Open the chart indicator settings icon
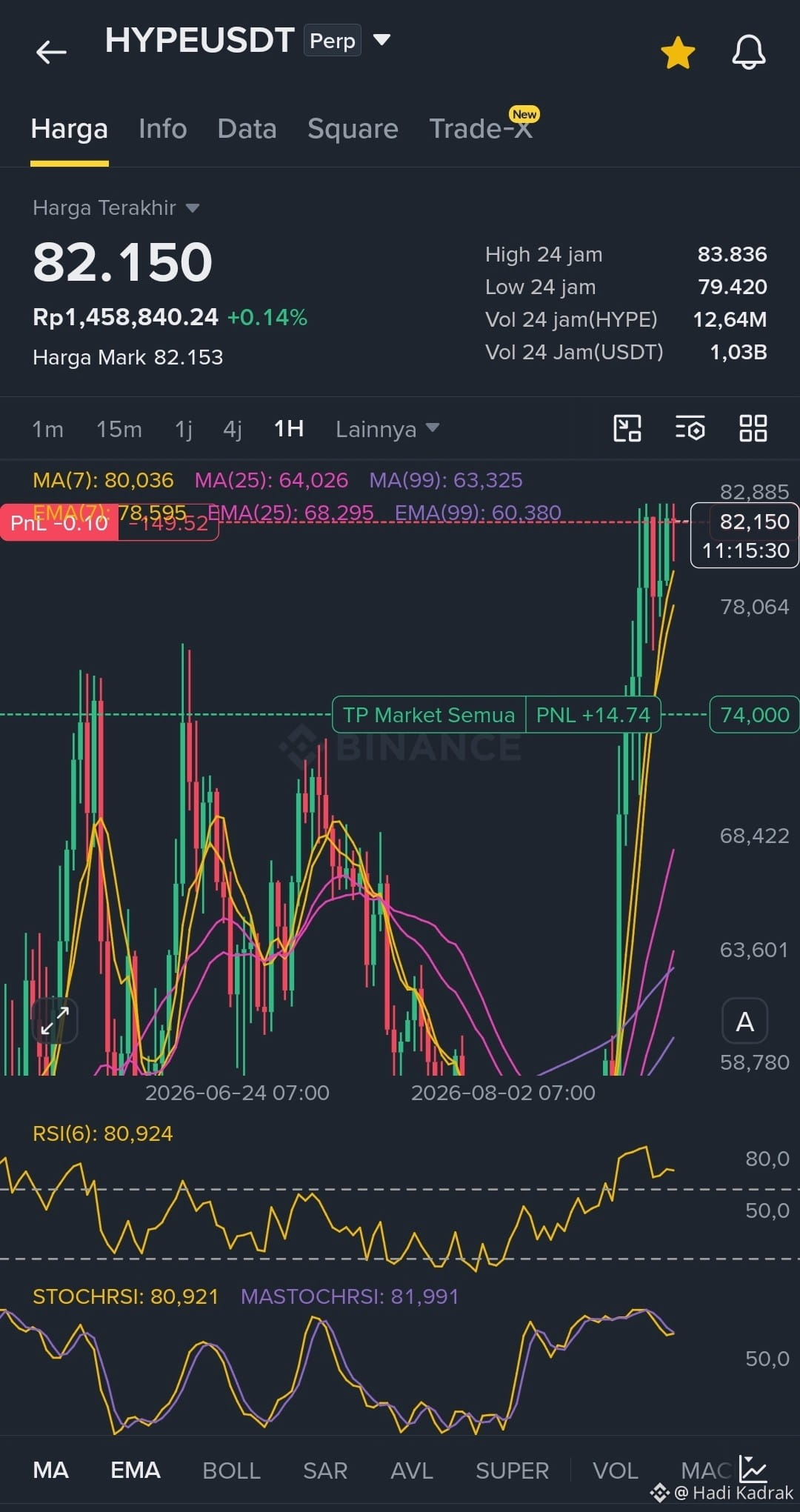This screenshot has width=800, height=1512. pos(690,428)
